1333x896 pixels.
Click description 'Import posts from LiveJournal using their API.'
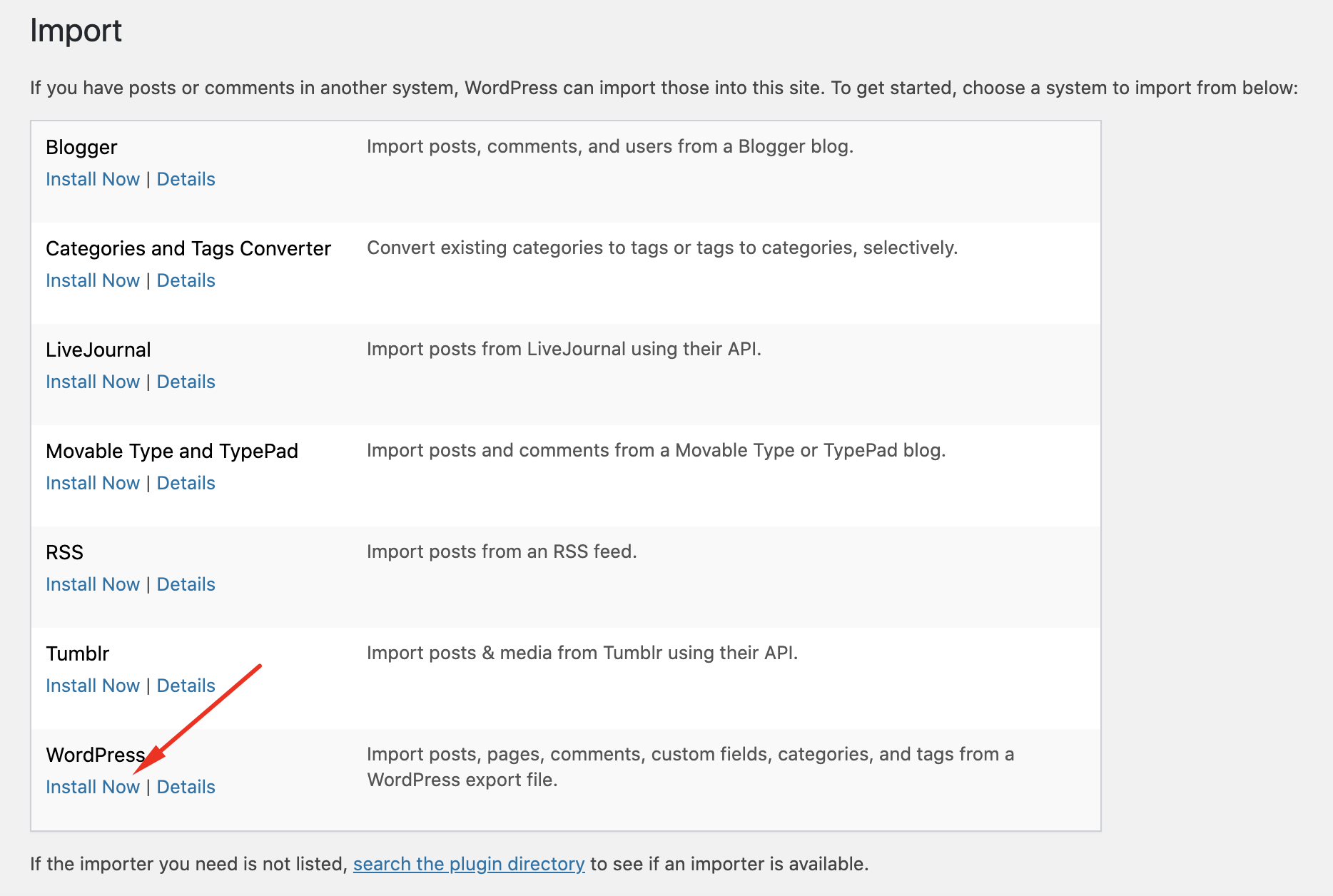click(564, 349)
